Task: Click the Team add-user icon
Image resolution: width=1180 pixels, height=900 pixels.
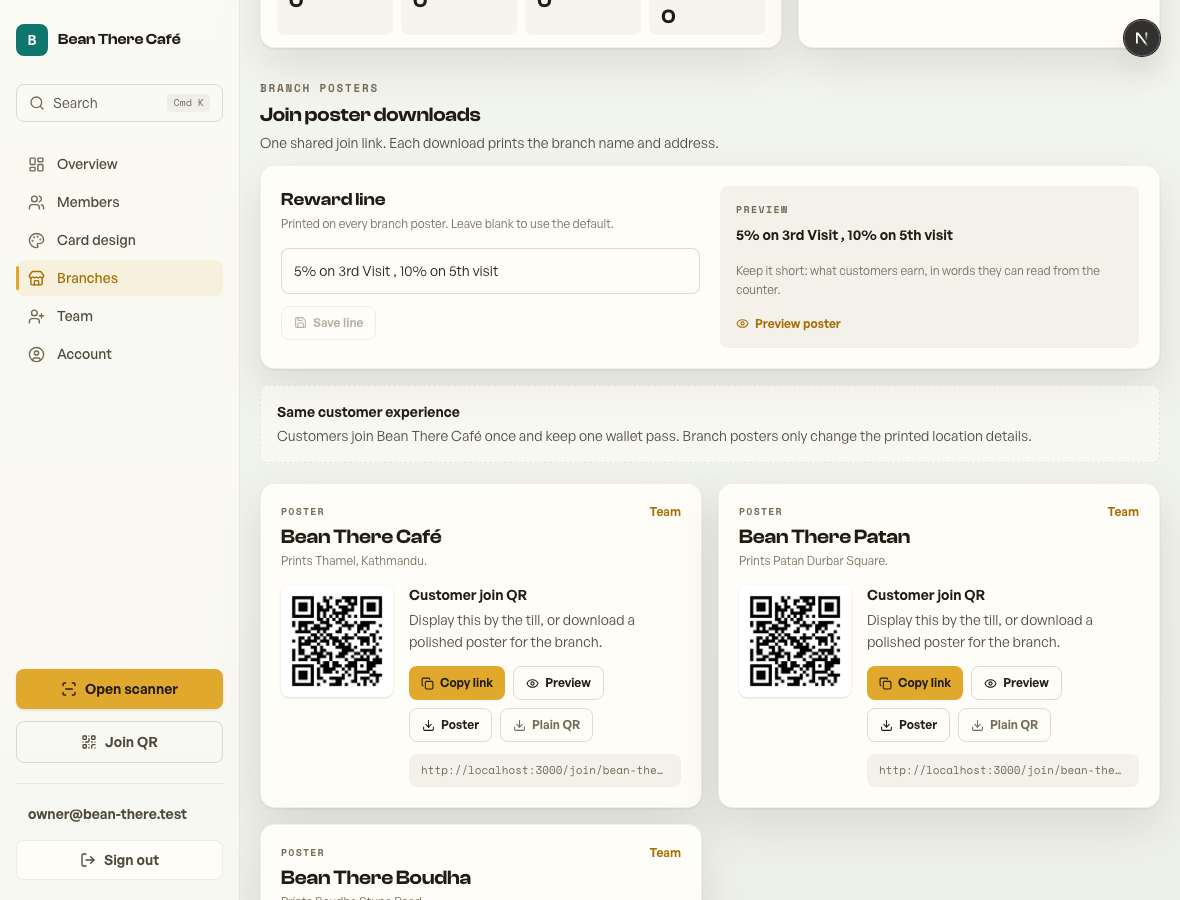Action: pyautogui.click(x=36, y=316)
